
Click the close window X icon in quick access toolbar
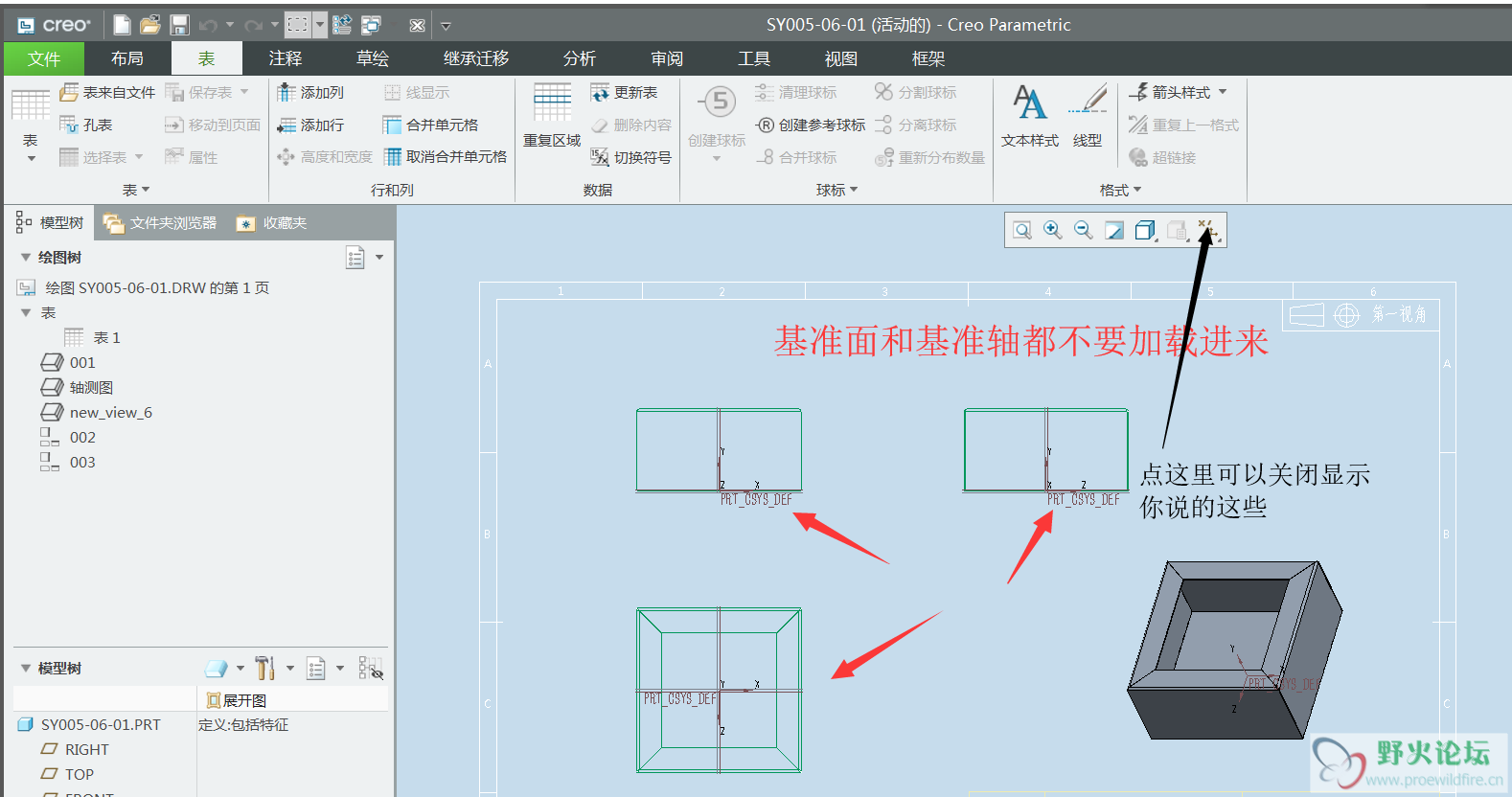click(417, 26)
